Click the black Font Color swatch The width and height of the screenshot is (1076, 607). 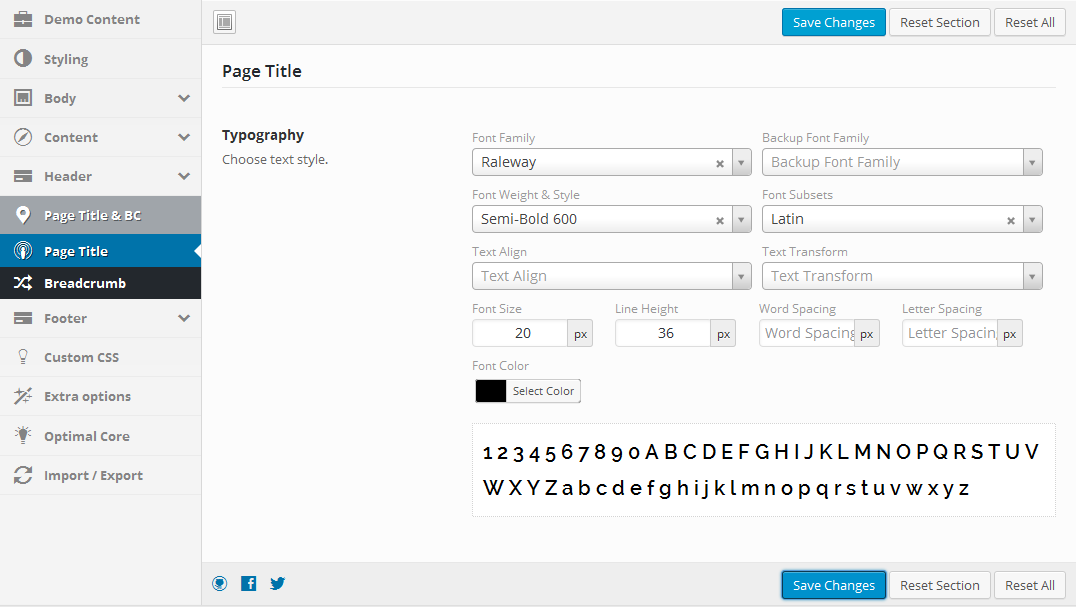491,391
